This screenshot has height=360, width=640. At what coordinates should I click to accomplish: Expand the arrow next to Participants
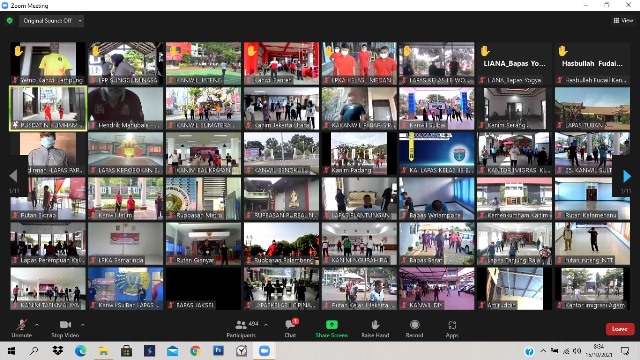click(x=266, y=325)
